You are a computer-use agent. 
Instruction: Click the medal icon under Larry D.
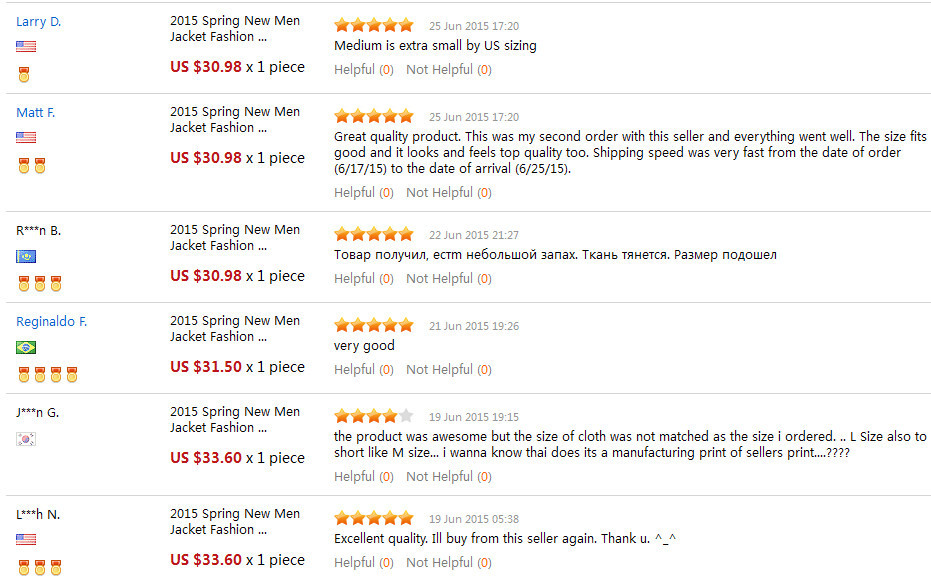pos(24,74)
